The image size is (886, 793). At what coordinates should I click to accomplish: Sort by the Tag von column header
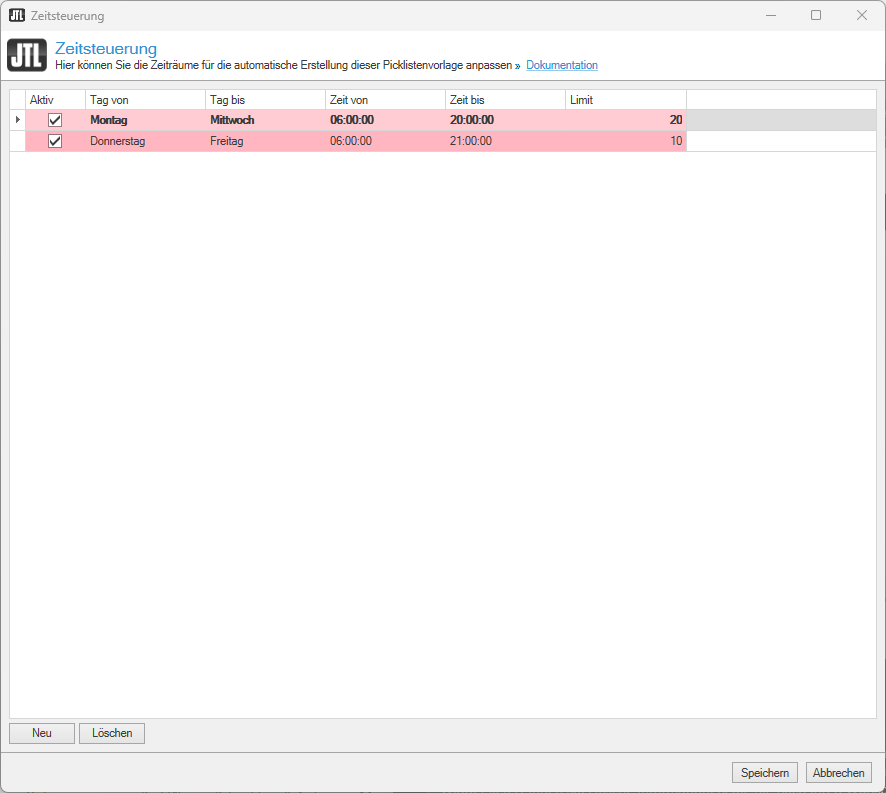pyautogui.click(x=145, y=100)
